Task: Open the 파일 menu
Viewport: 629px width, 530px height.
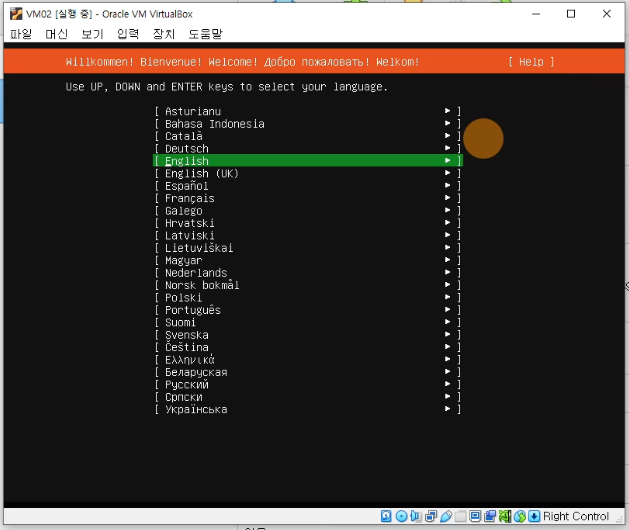Action: pyautogui.click(x=21, y=34)
